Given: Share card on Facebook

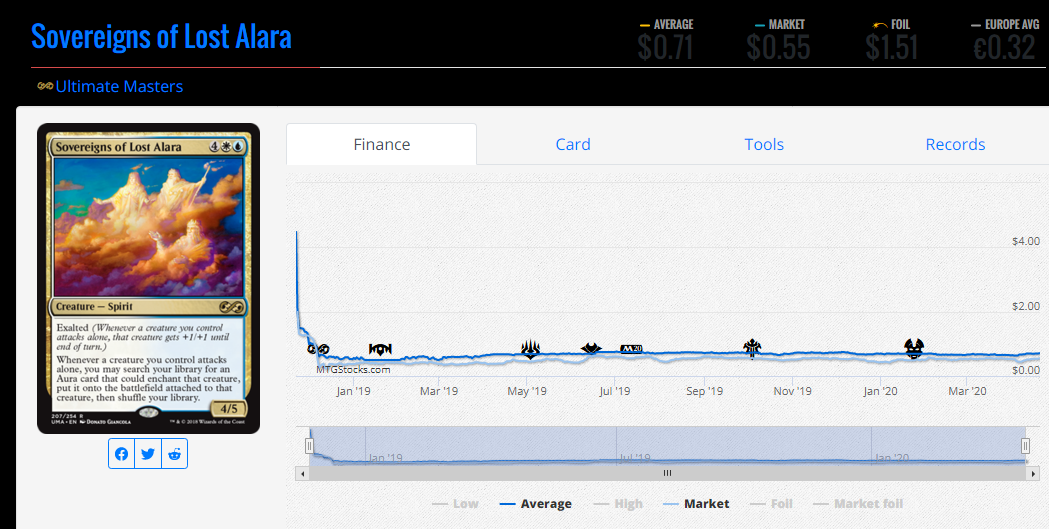Looking at the screenshot, I should click(122, 454).
